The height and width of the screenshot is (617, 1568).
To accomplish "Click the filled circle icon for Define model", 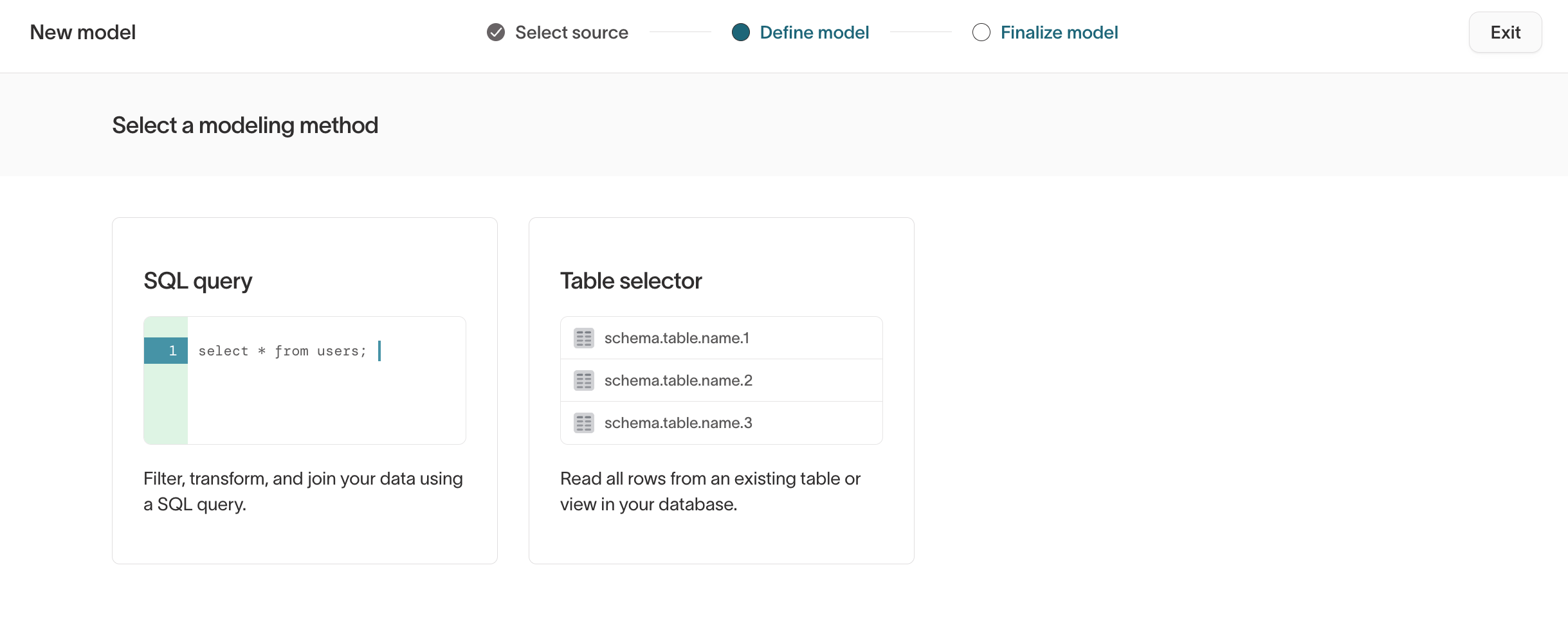I will (x=741, y=32).
